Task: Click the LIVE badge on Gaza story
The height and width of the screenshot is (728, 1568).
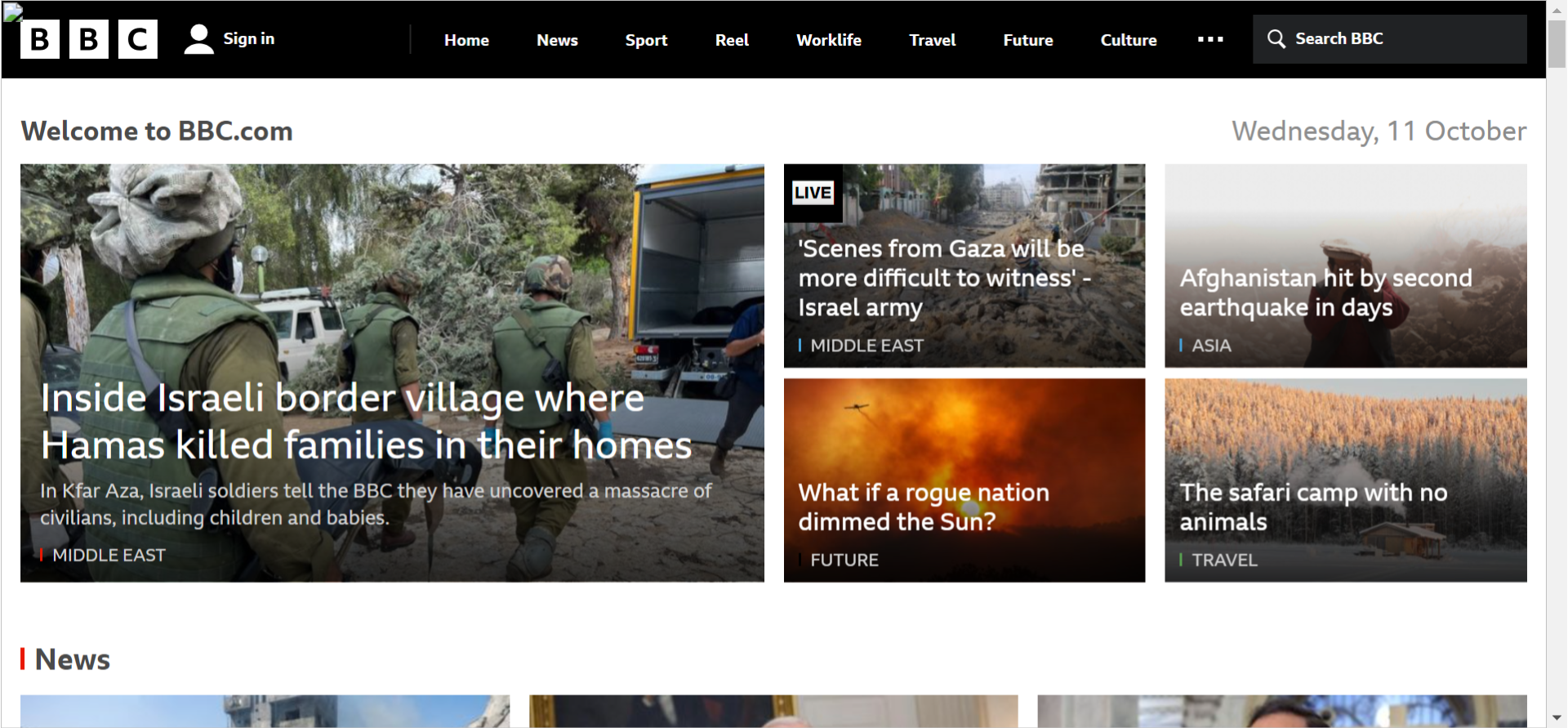Action: tap(813, 193)
